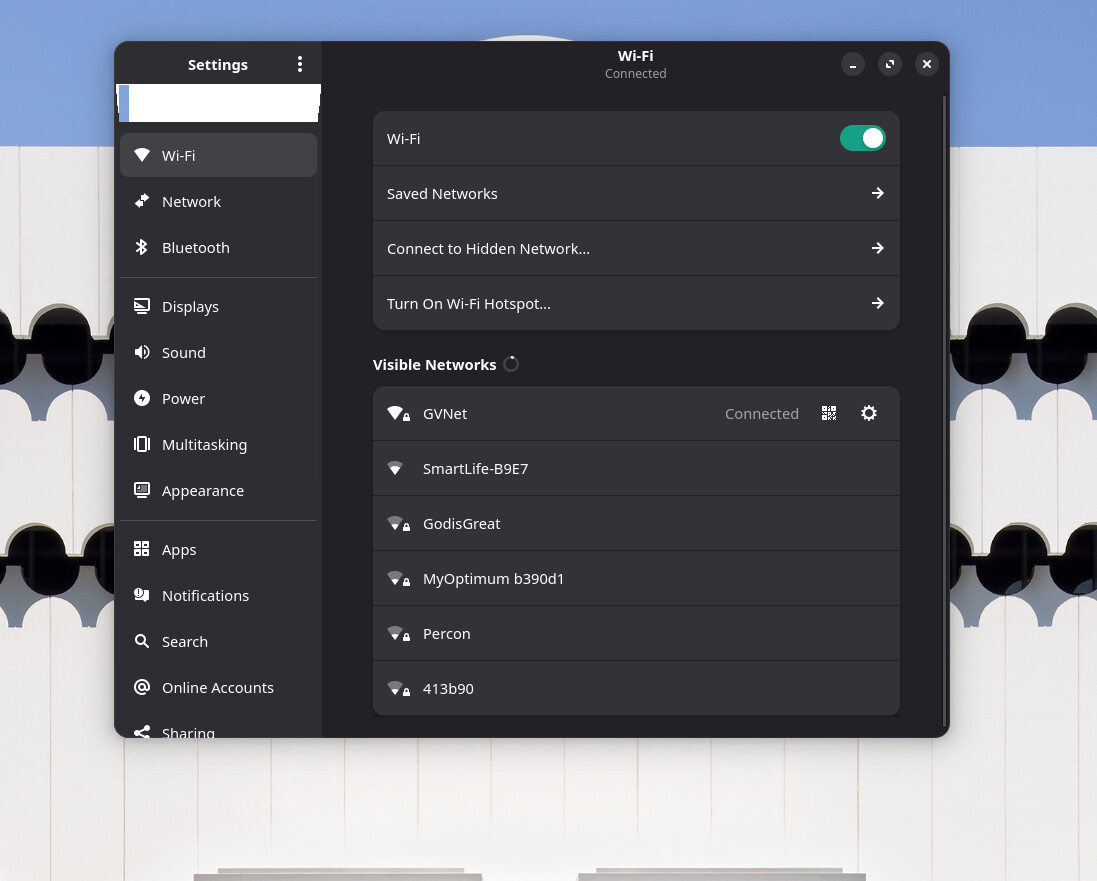1097x881 pixels.
Task: Click the Bluetooth icon in sidebar
Action: tap(142, 248)
